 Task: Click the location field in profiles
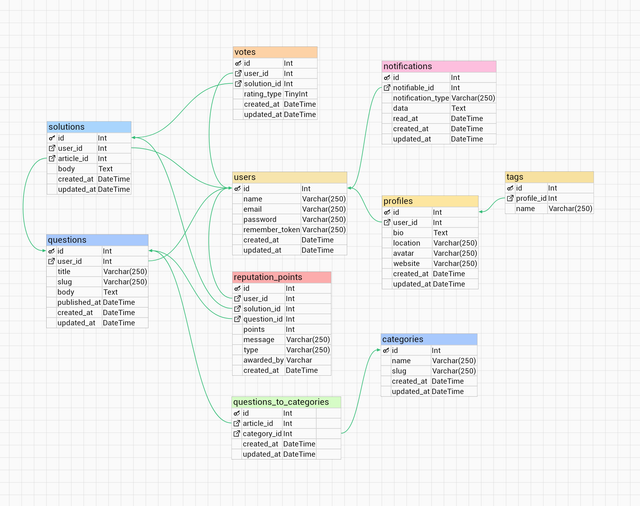pos(430,243)
